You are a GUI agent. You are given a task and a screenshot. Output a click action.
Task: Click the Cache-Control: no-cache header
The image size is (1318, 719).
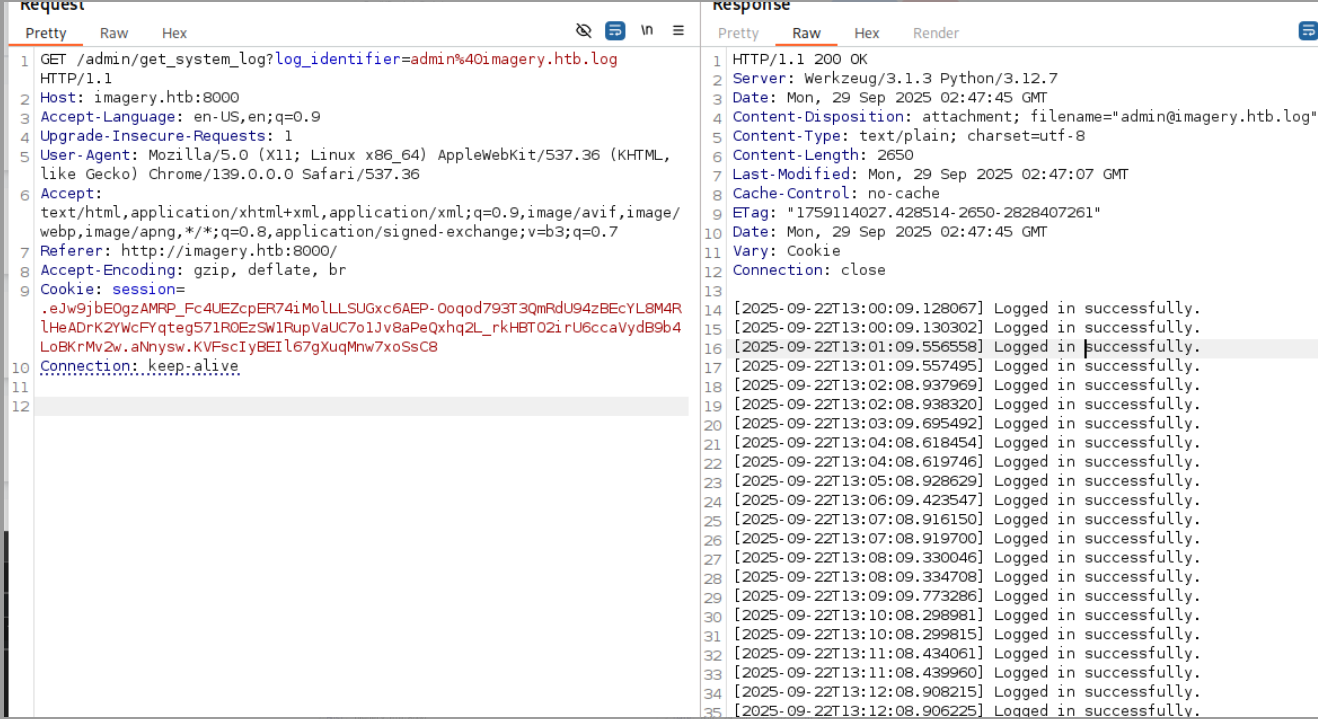tap(836, 193)
